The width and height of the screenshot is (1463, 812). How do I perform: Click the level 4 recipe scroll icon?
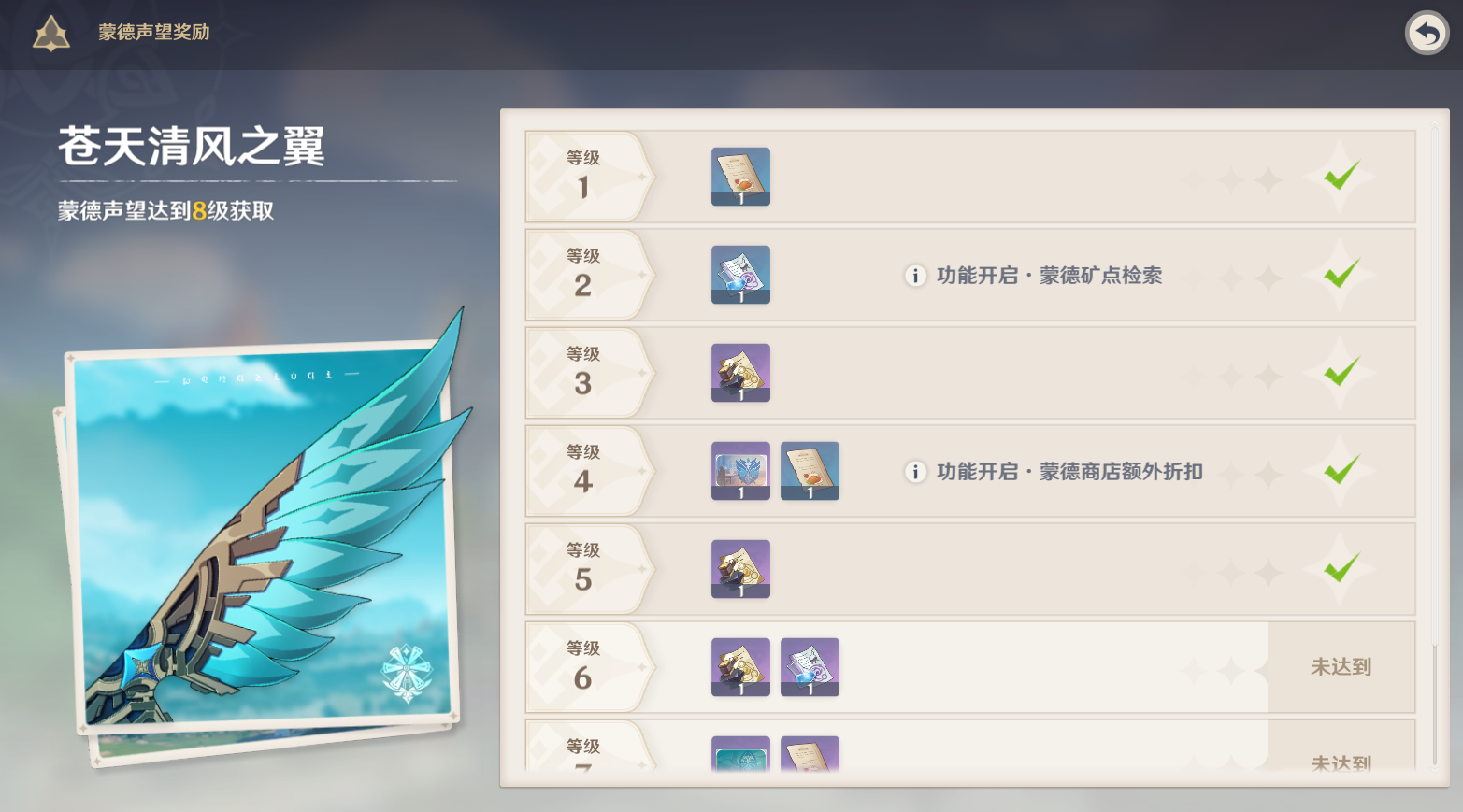810,471
